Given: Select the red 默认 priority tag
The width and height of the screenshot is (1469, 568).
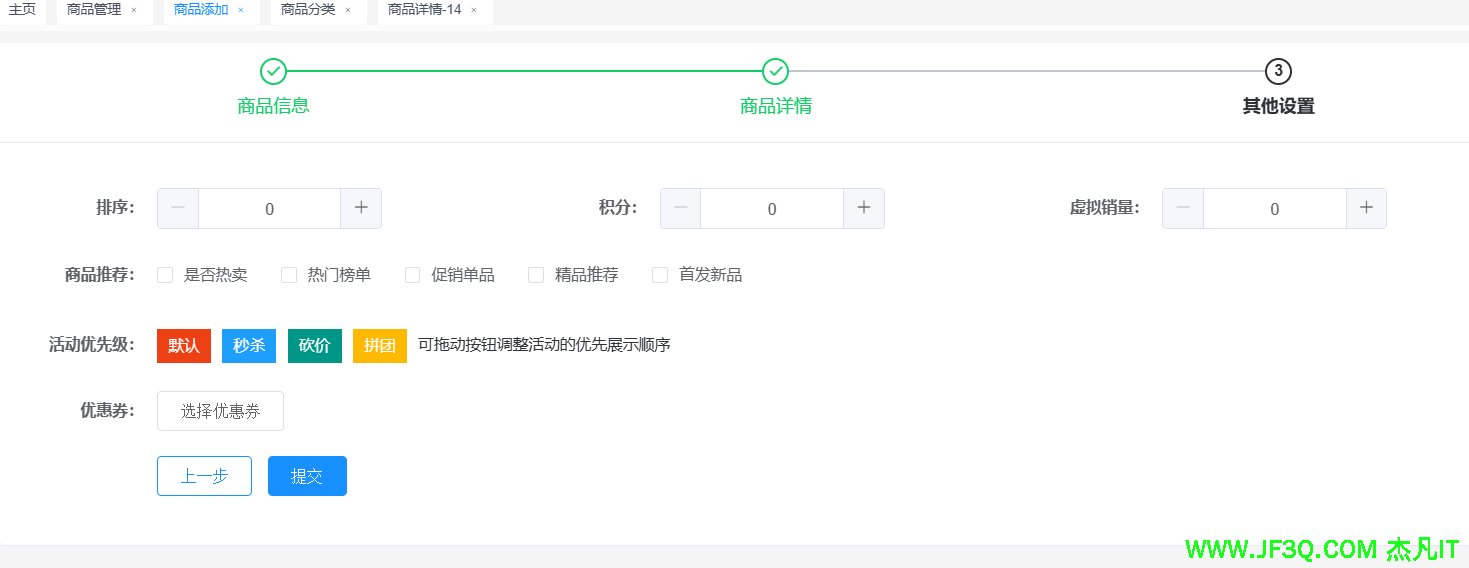Looking at the screenshot, I should [x=184, y=345].
